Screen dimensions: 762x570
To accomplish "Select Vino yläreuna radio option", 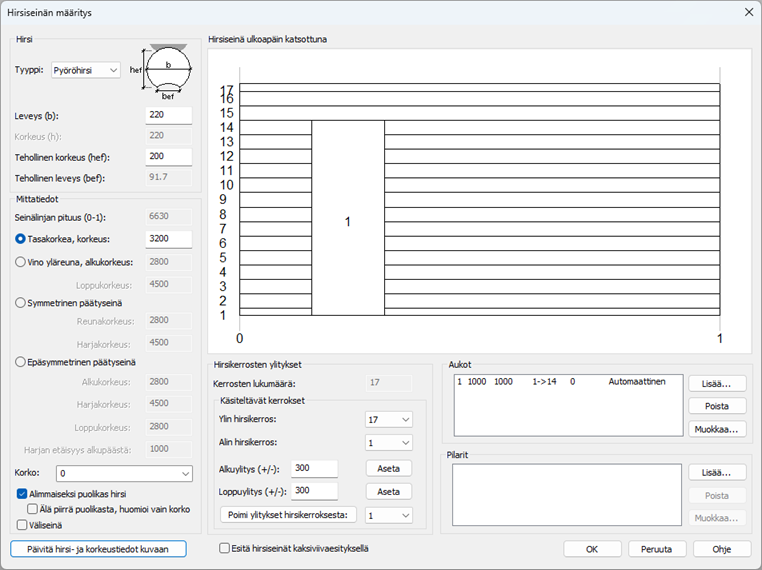I will click(x=21, y=261).
